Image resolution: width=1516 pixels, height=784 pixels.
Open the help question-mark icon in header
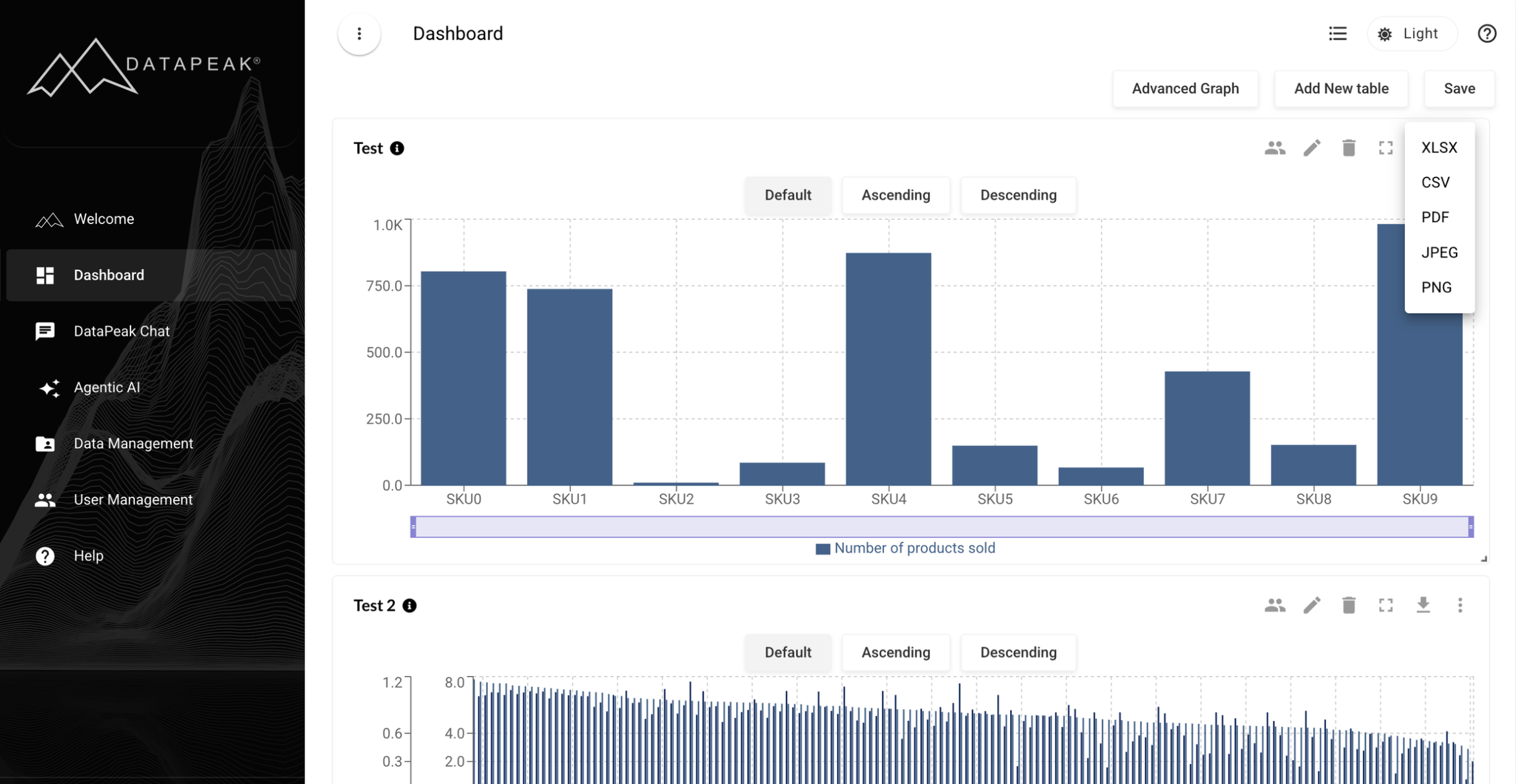1487,34
